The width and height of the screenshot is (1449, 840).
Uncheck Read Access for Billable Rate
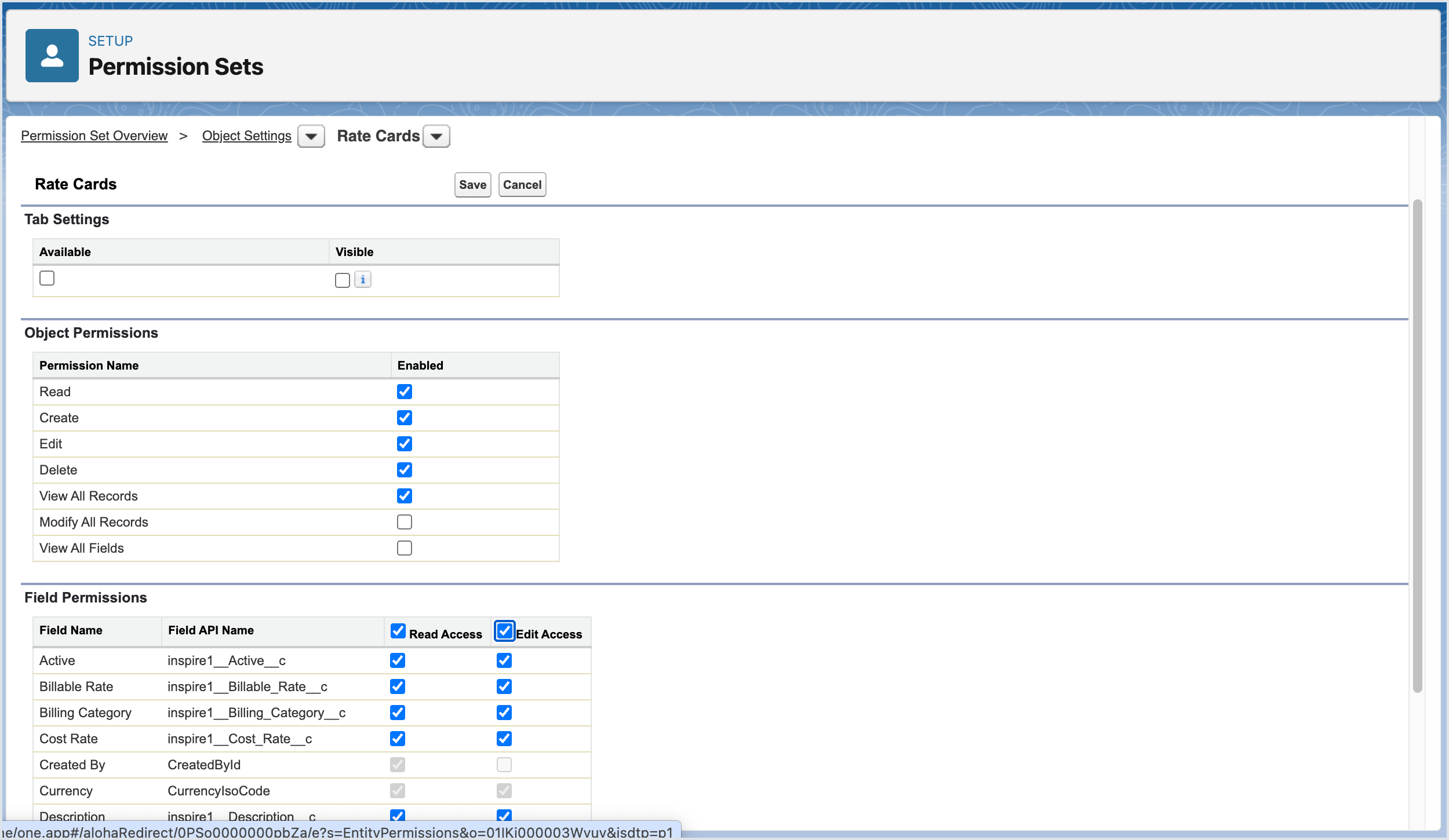point(398,686)
